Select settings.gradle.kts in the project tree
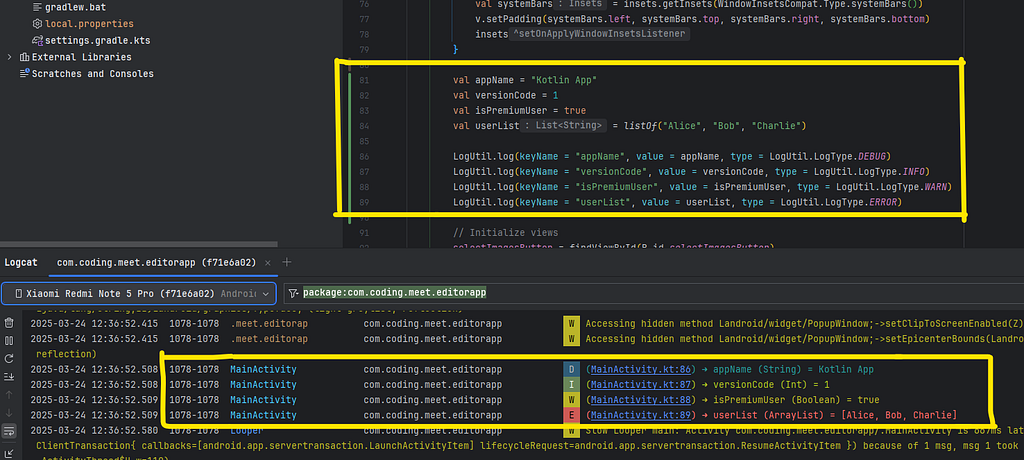Screen dimensions: 1024x460 [x=97, y=41]
